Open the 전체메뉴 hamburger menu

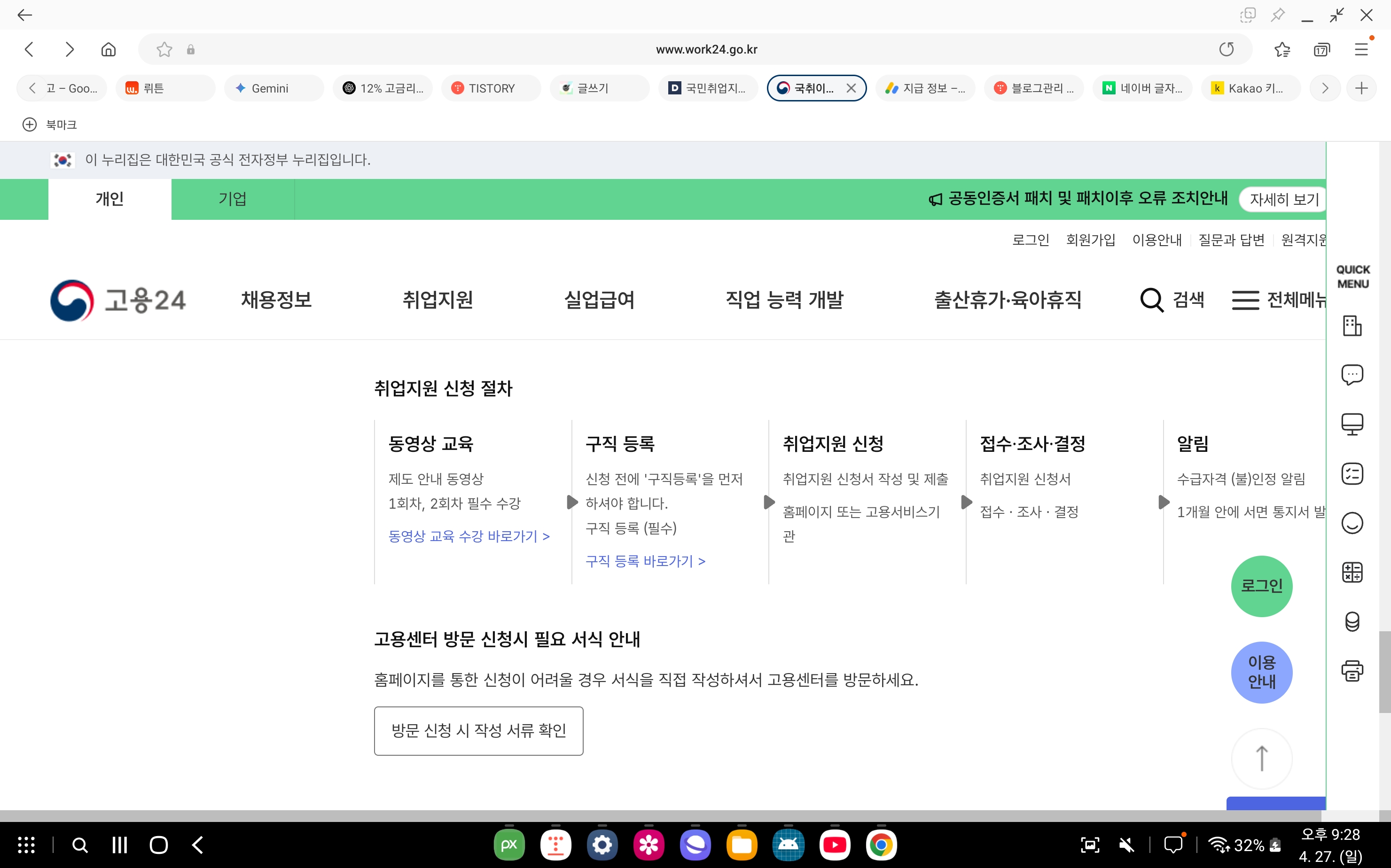pyautogui.click(x=1245, y=300)
